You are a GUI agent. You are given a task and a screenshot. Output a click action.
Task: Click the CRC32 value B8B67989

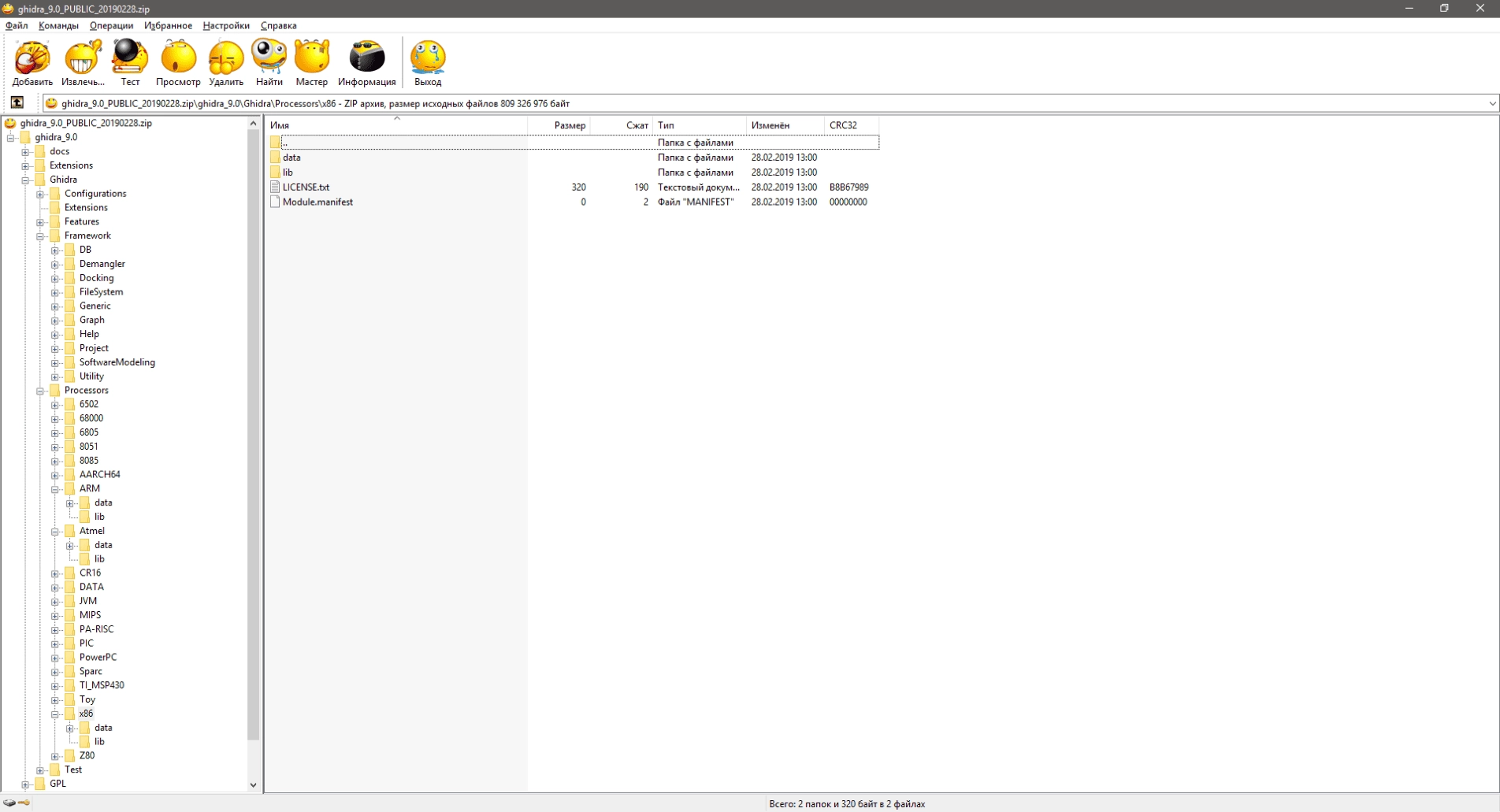pyautogui.click(x=848, y=187)
